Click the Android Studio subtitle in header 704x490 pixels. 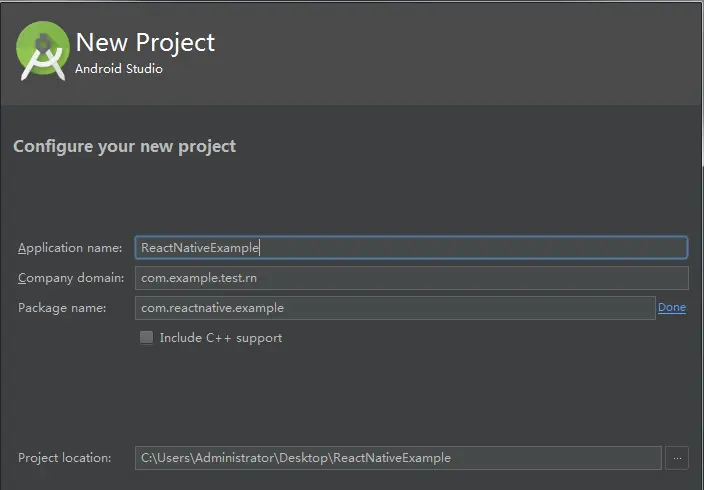tap(119, 69)
